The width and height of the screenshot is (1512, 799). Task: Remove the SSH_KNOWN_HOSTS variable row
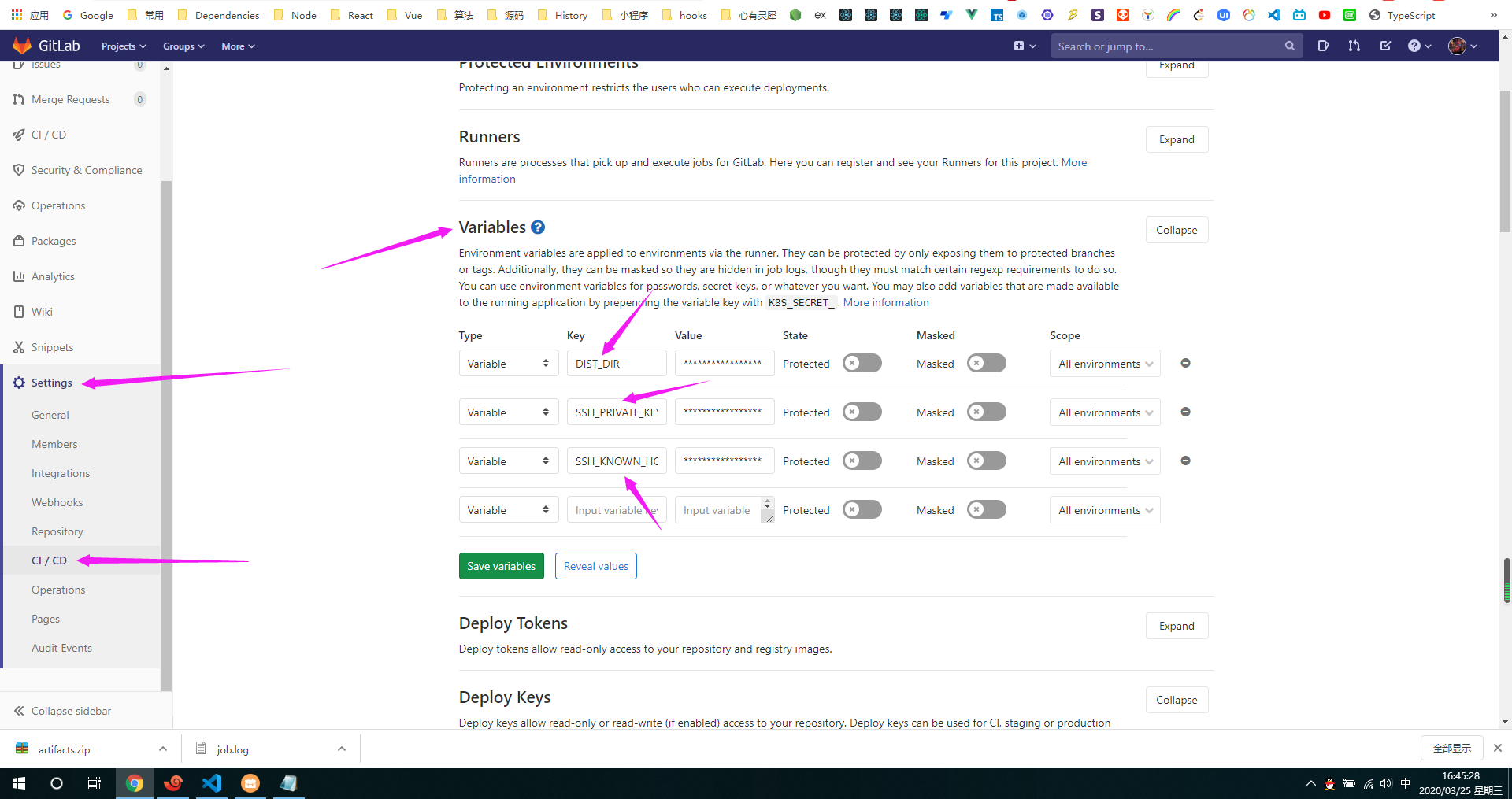pyautogui.click(x=1185, y=461)
